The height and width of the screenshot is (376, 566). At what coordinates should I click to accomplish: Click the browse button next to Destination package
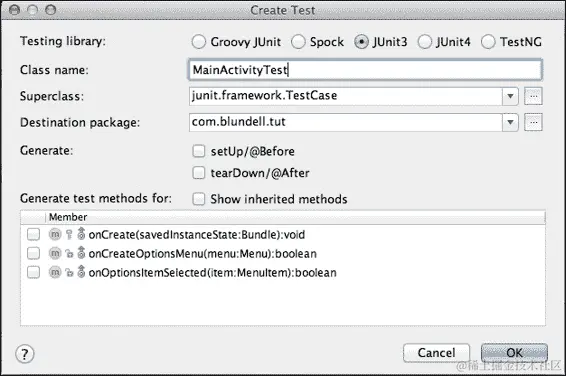pyautogui.click(x=533, y=123)
